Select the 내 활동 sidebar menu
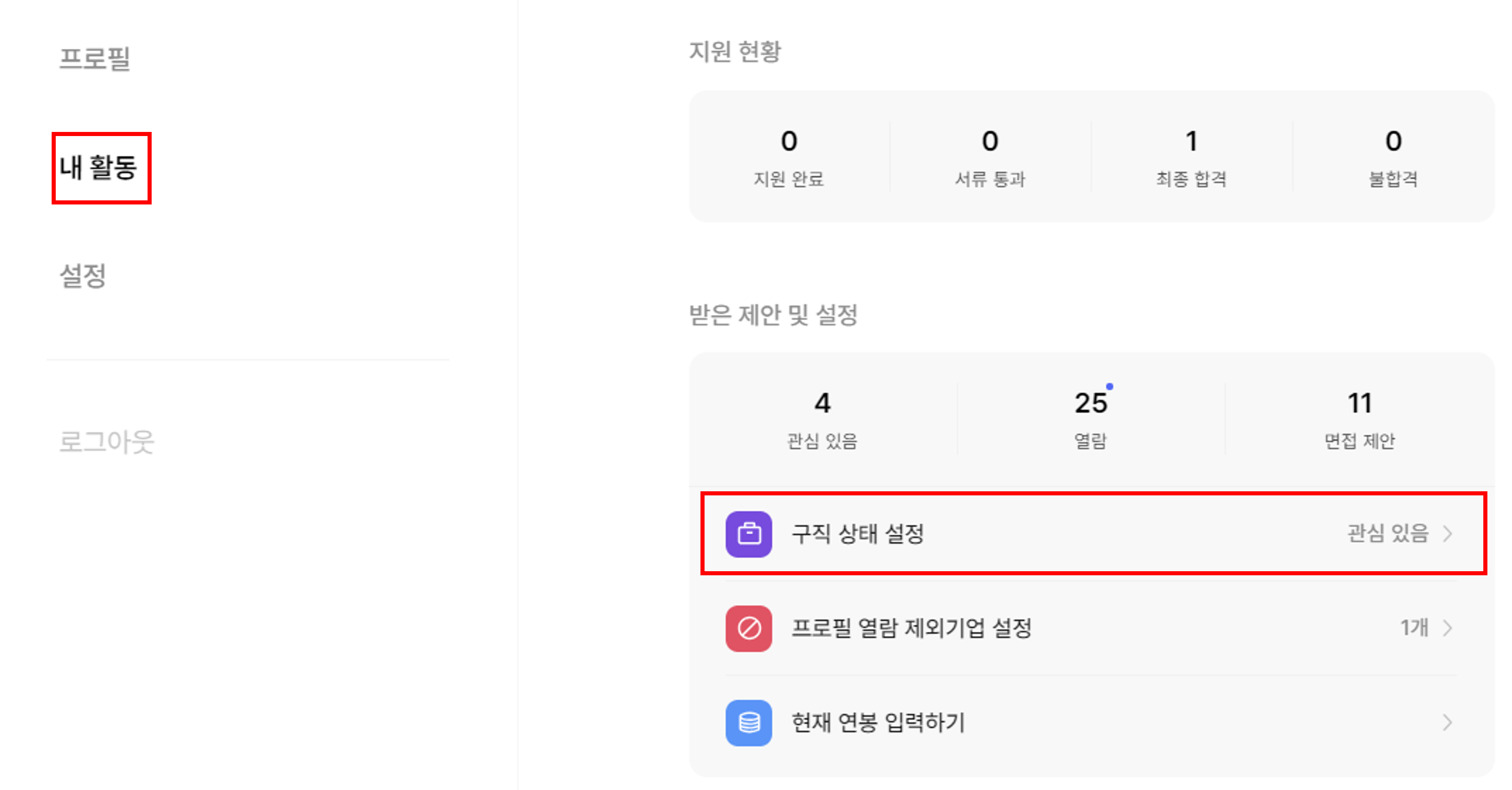 click(x=98, y=167)
